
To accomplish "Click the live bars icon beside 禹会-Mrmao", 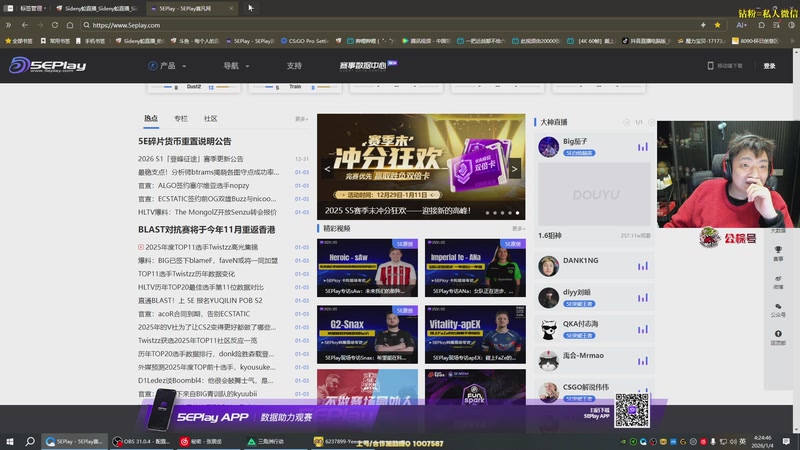I will click(x=642, y=361).
